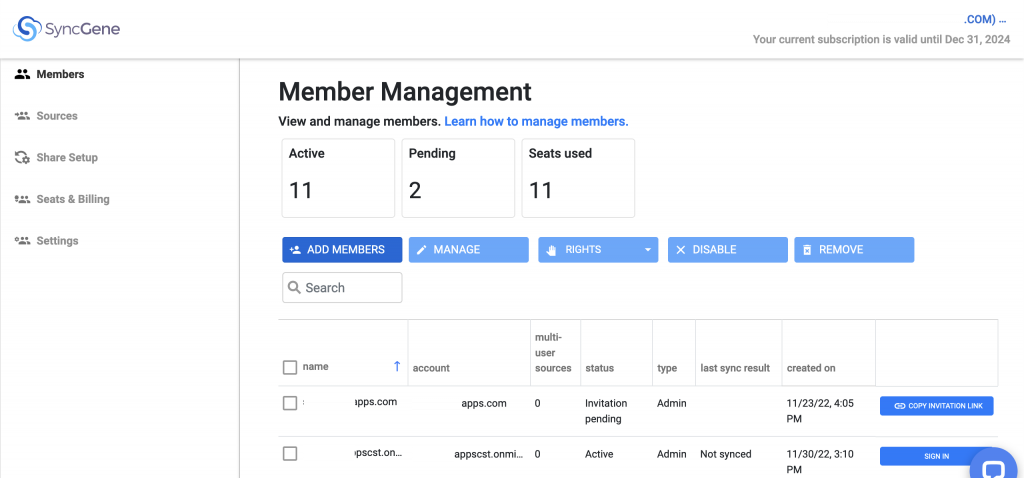The height and width of the screenshot is (478, 1024).
Task: Toggle the select-all checkbox in header
Action: pos(290,368)
